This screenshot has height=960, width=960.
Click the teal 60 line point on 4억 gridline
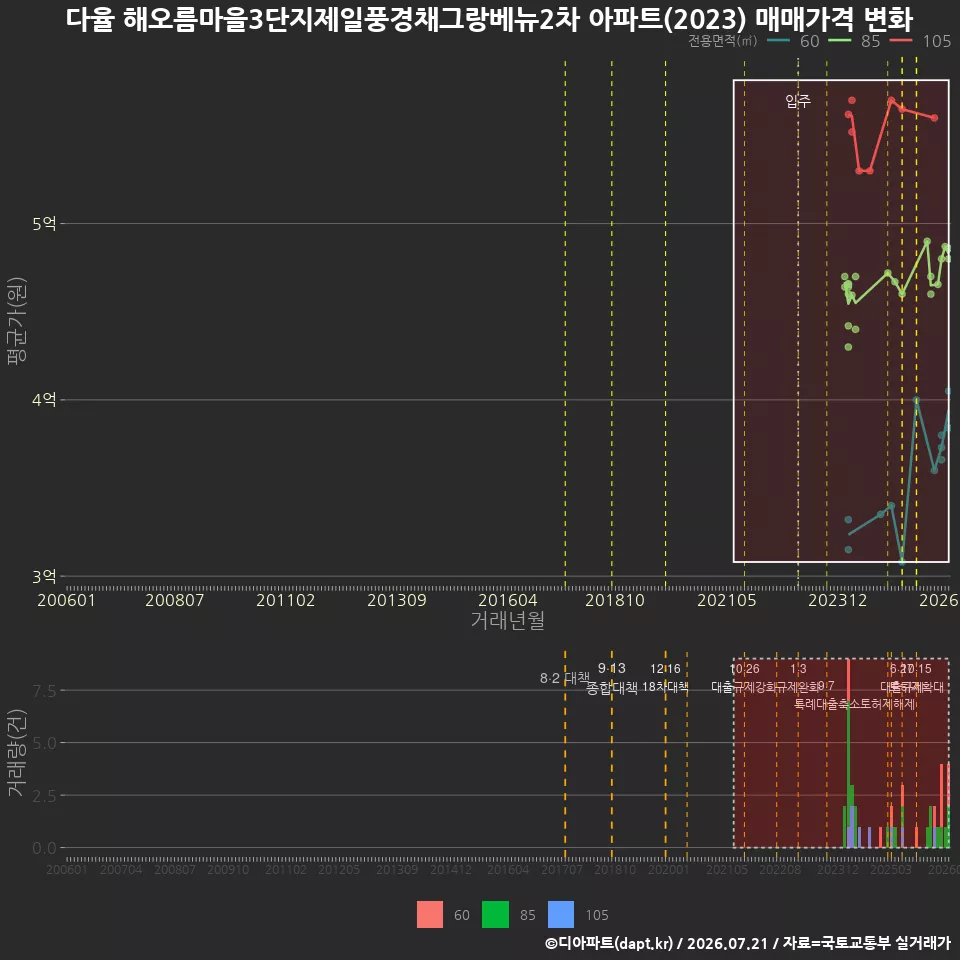click(x=916, y=400)
